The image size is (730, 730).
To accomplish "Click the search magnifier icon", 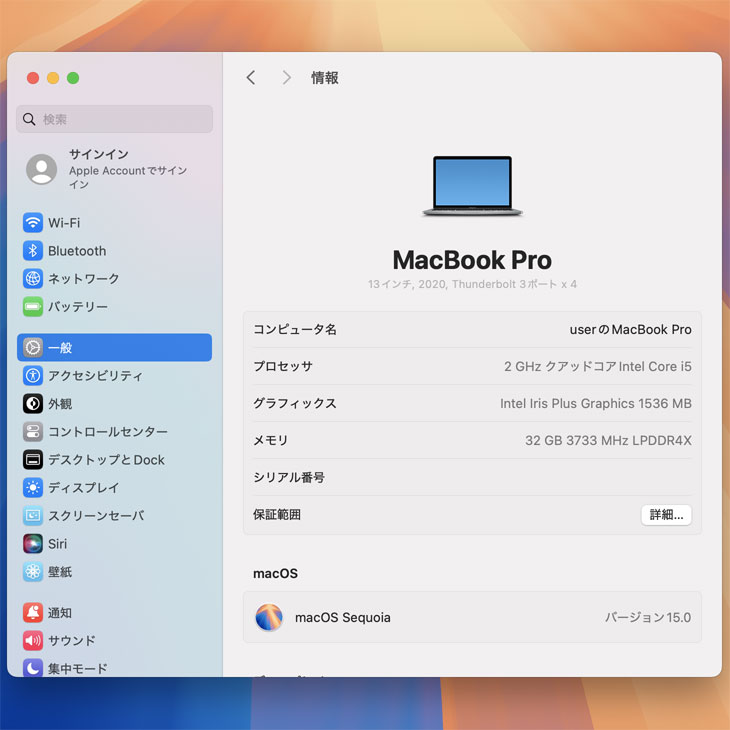I will point(29,119).
